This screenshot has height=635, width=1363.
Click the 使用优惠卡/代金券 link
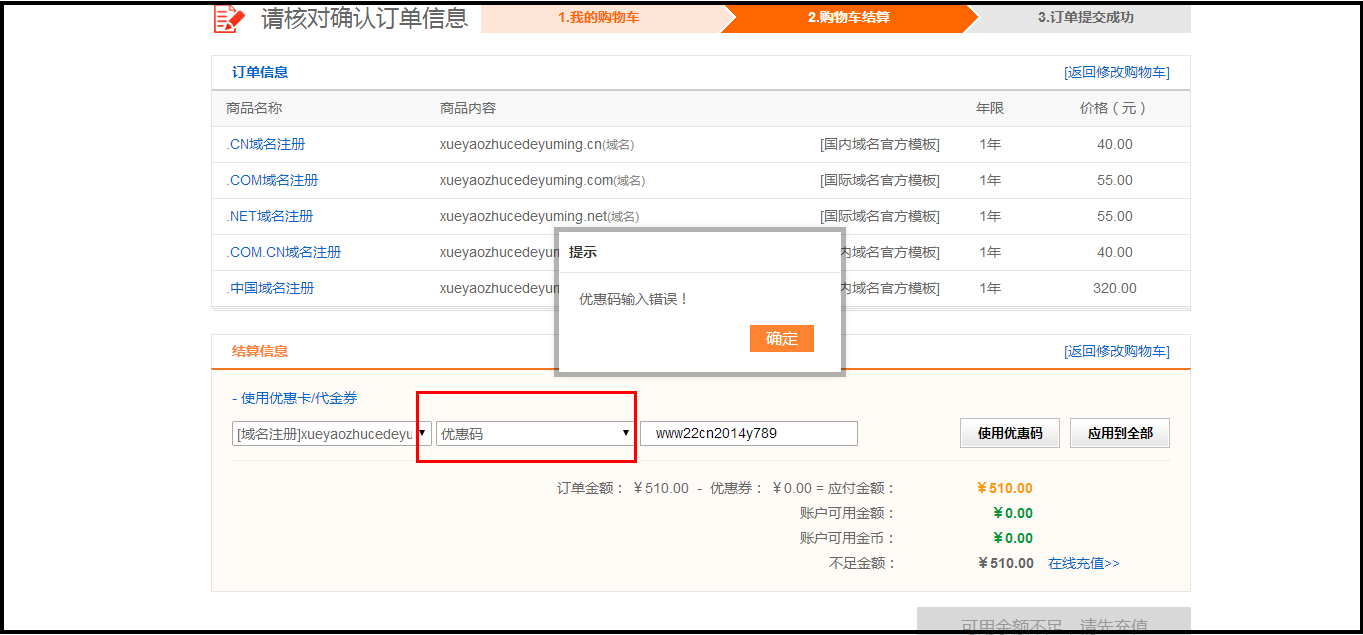coord(299,398)
